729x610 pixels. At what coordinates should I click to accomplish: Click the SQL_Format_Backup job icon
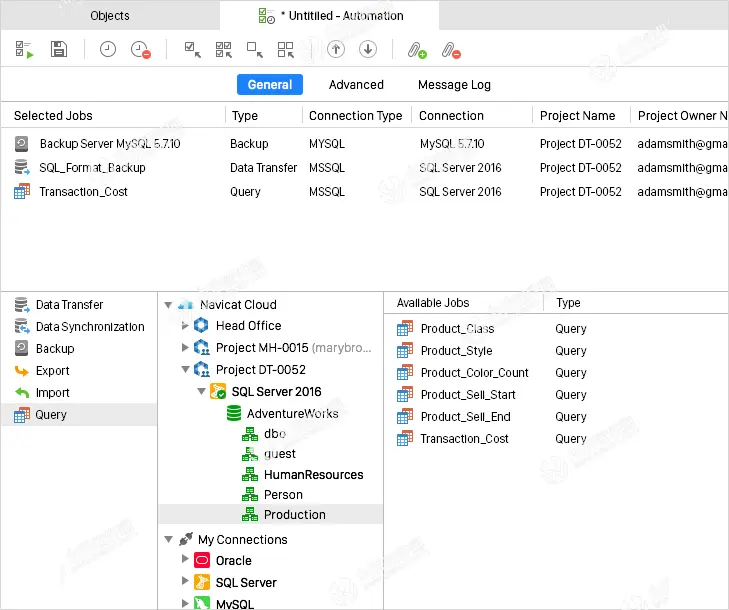22,167
